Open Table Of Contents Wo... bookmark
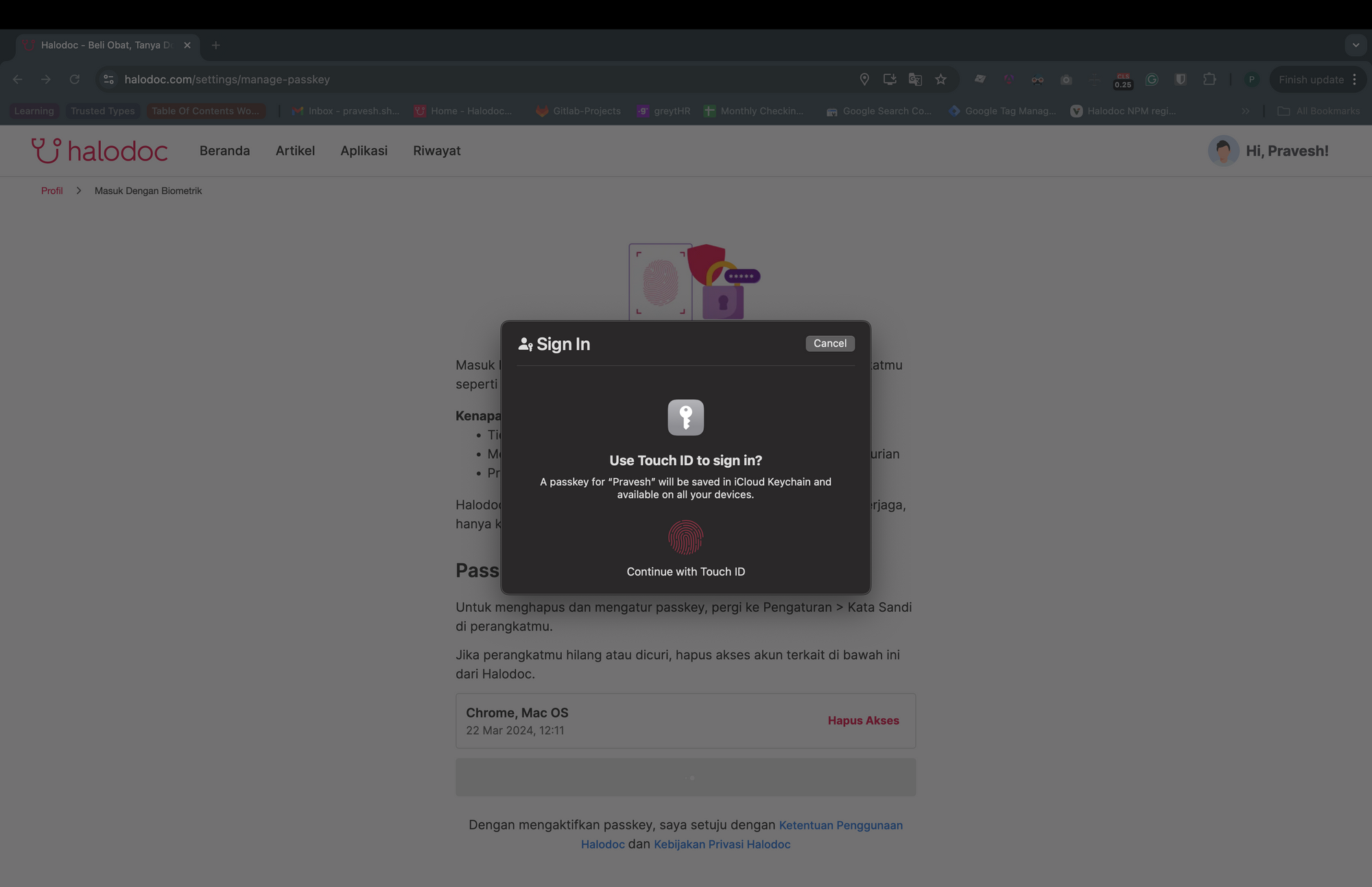Viewport: 1372px width, 887px height. pyautogui.click(x=206, y=111)
